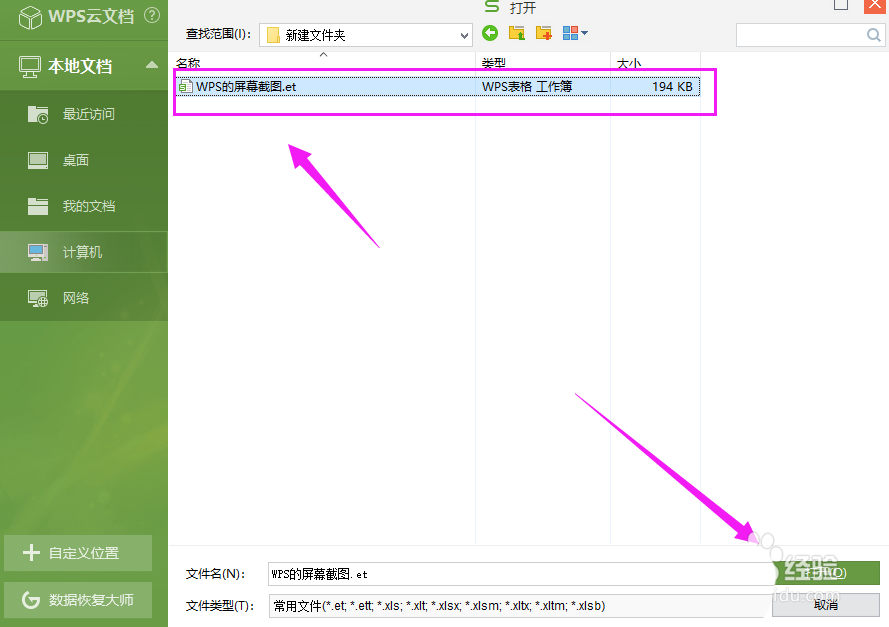Click the 桌面 desktop icon
The image size is (889, 627).
38,160
